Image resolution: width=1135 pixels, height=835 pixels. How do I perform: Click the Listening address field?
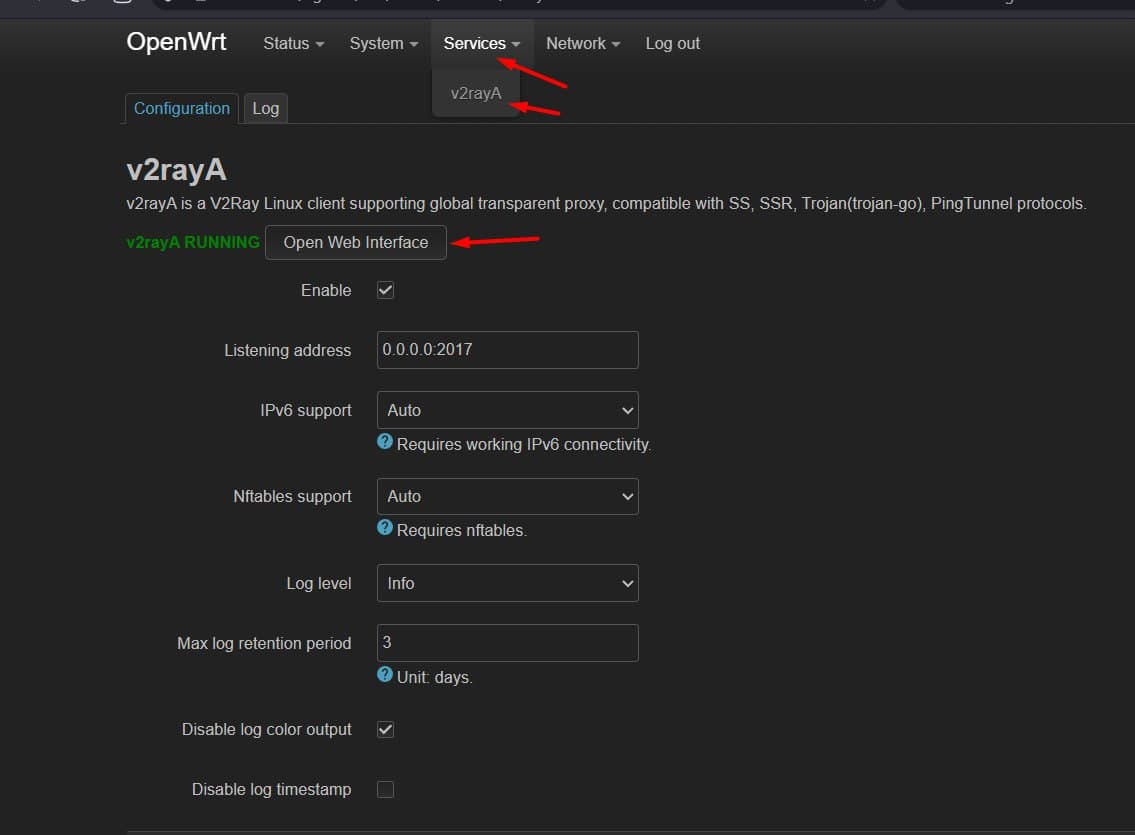tap(507, 349)
